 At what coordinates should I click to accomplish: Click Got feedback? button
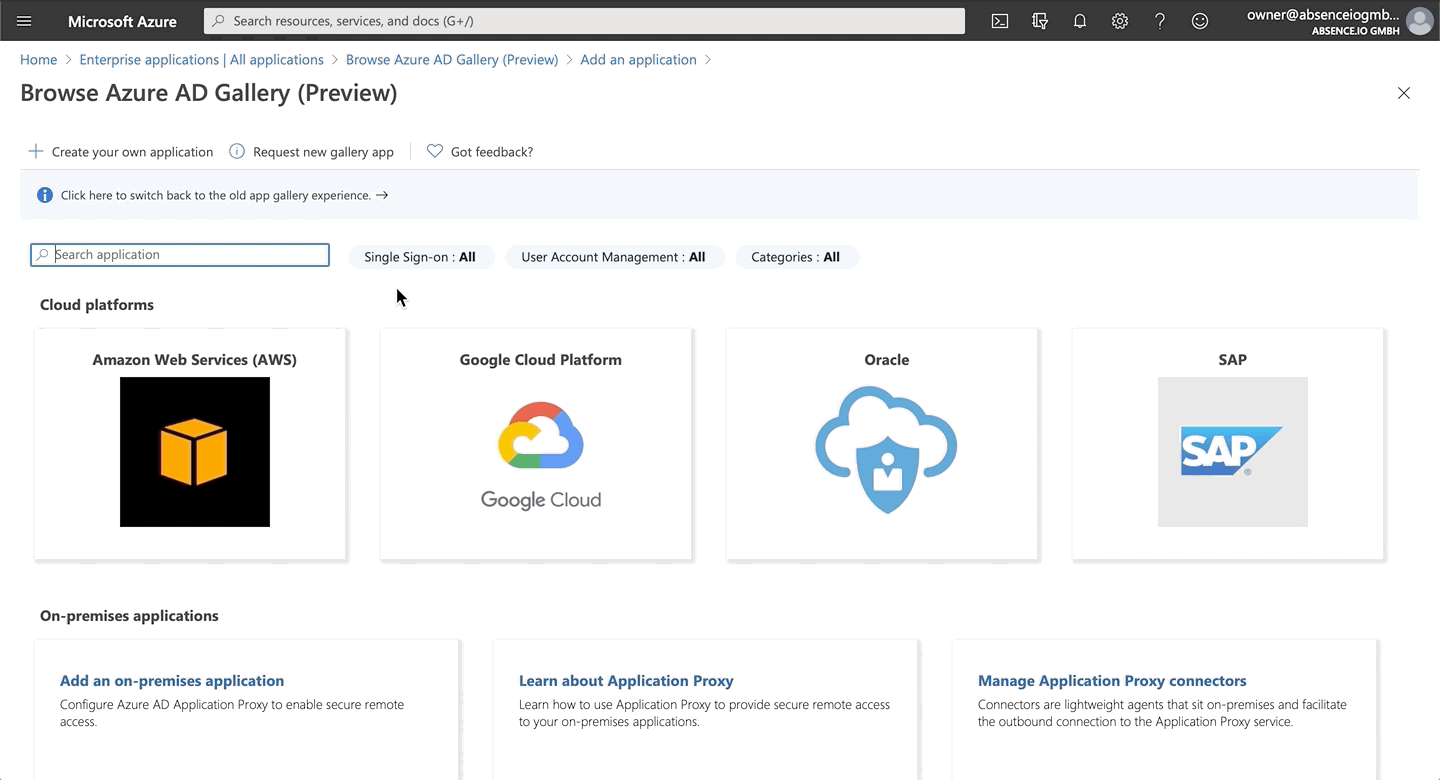click(x=480, y=152)
